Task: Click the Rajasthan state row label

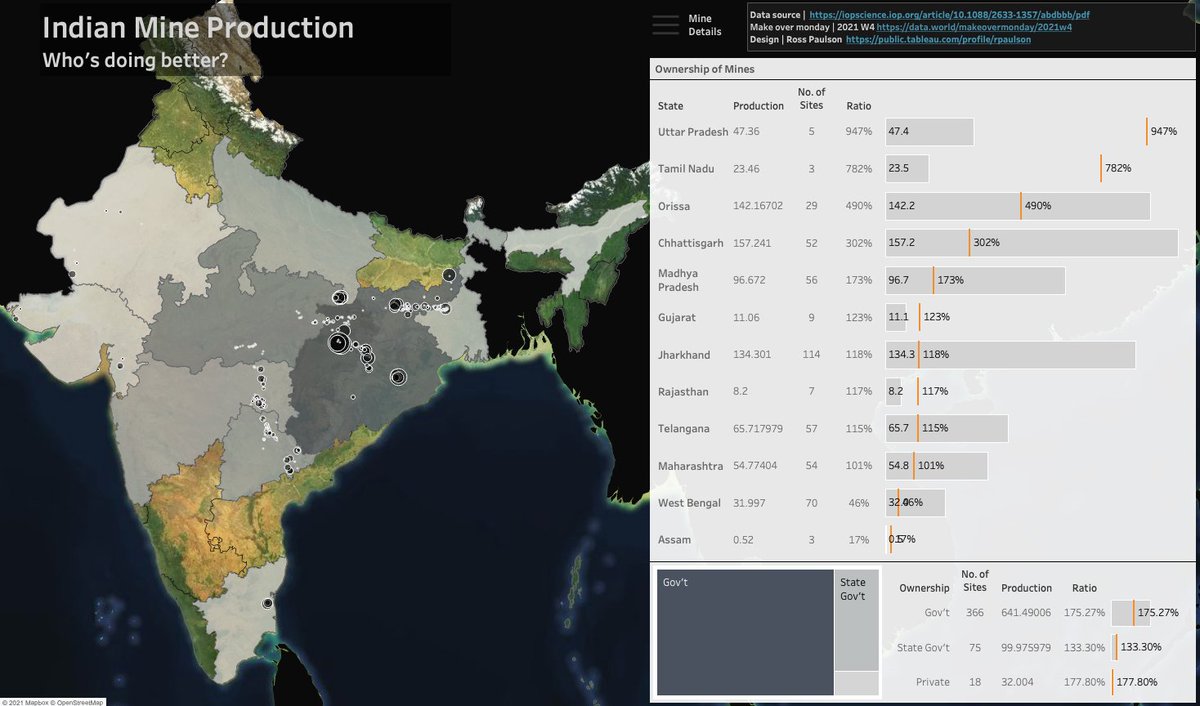Action: point(683,391)
